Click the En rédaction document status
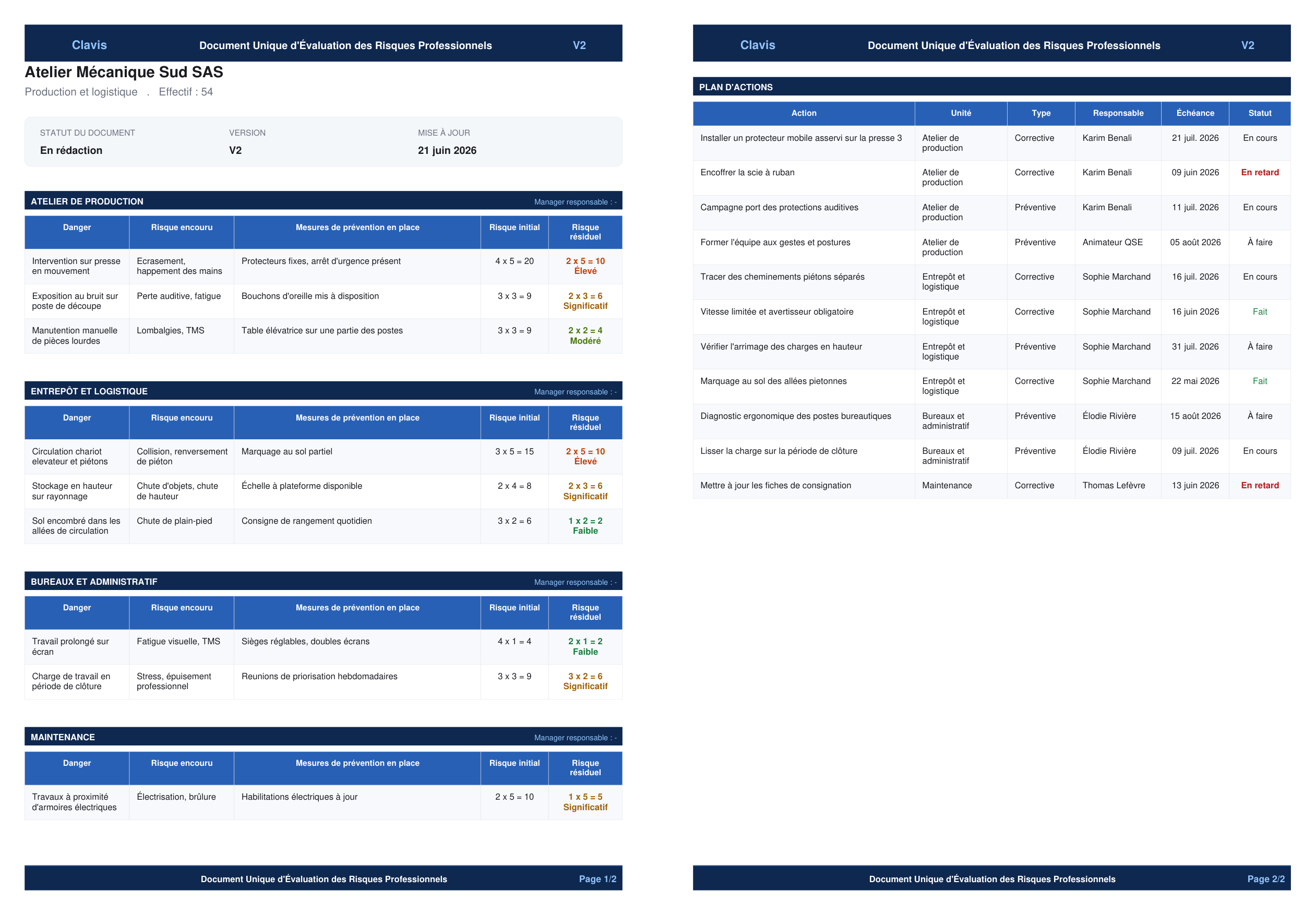Image resolution: width=1316 pixels, height=915 pixels. point(71,150)
